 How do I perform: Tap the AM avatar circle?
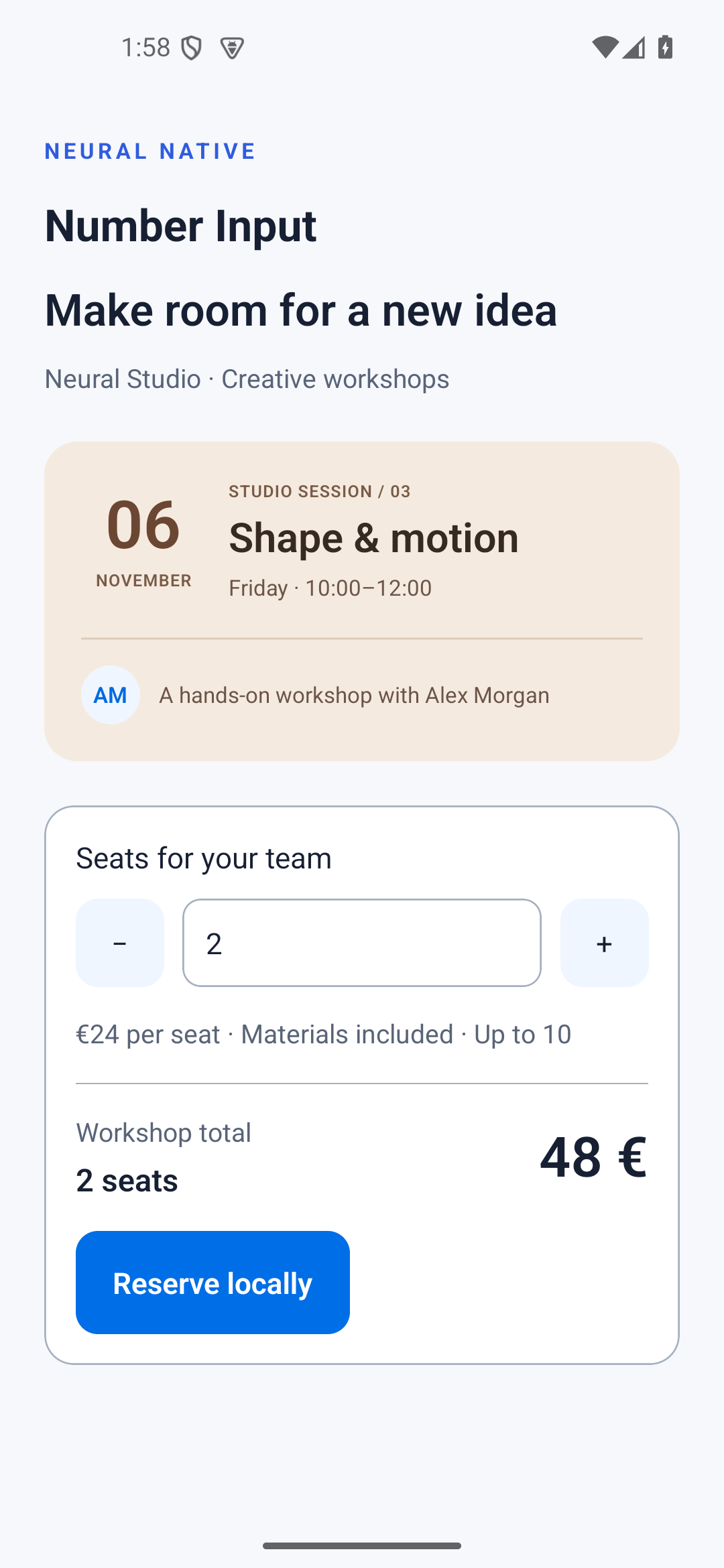111,695
